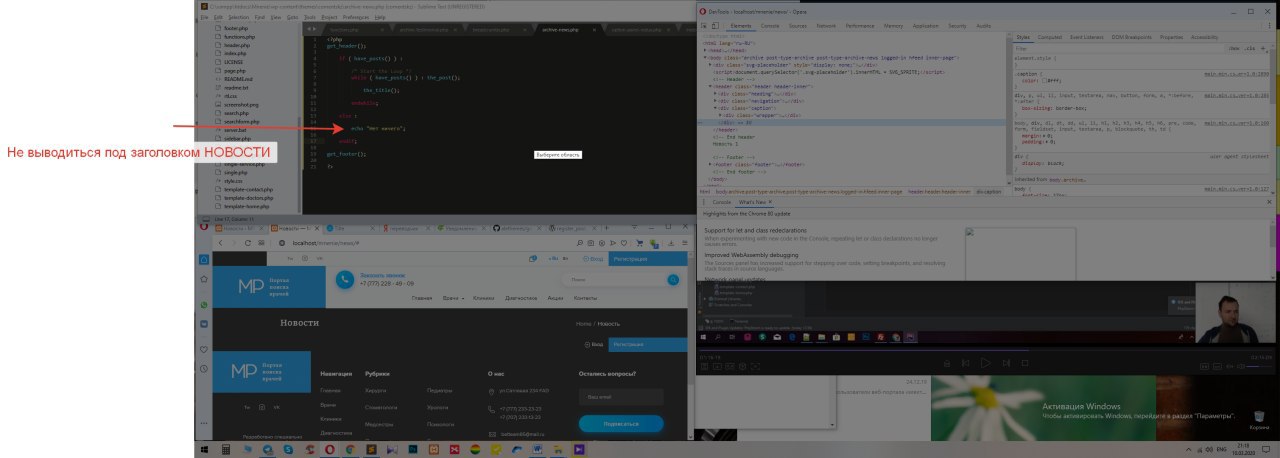Click the Ваш email input in footer
The image size is (1280, 458).
point(621,397)
